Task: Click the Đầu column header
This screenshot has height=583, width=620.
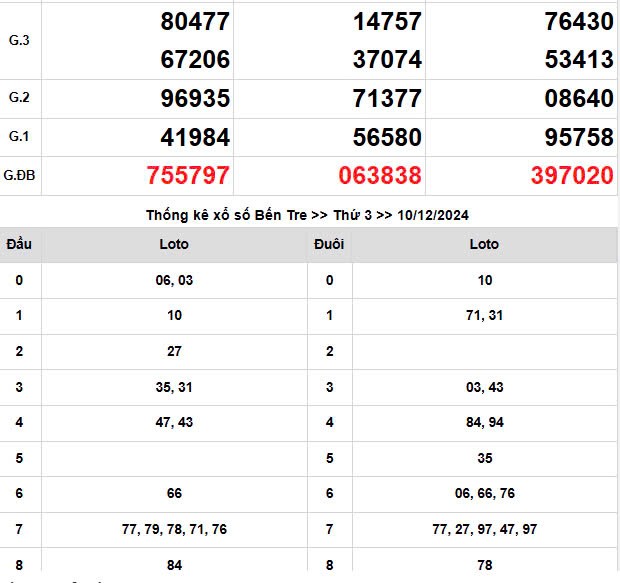Action: [19, 244]
